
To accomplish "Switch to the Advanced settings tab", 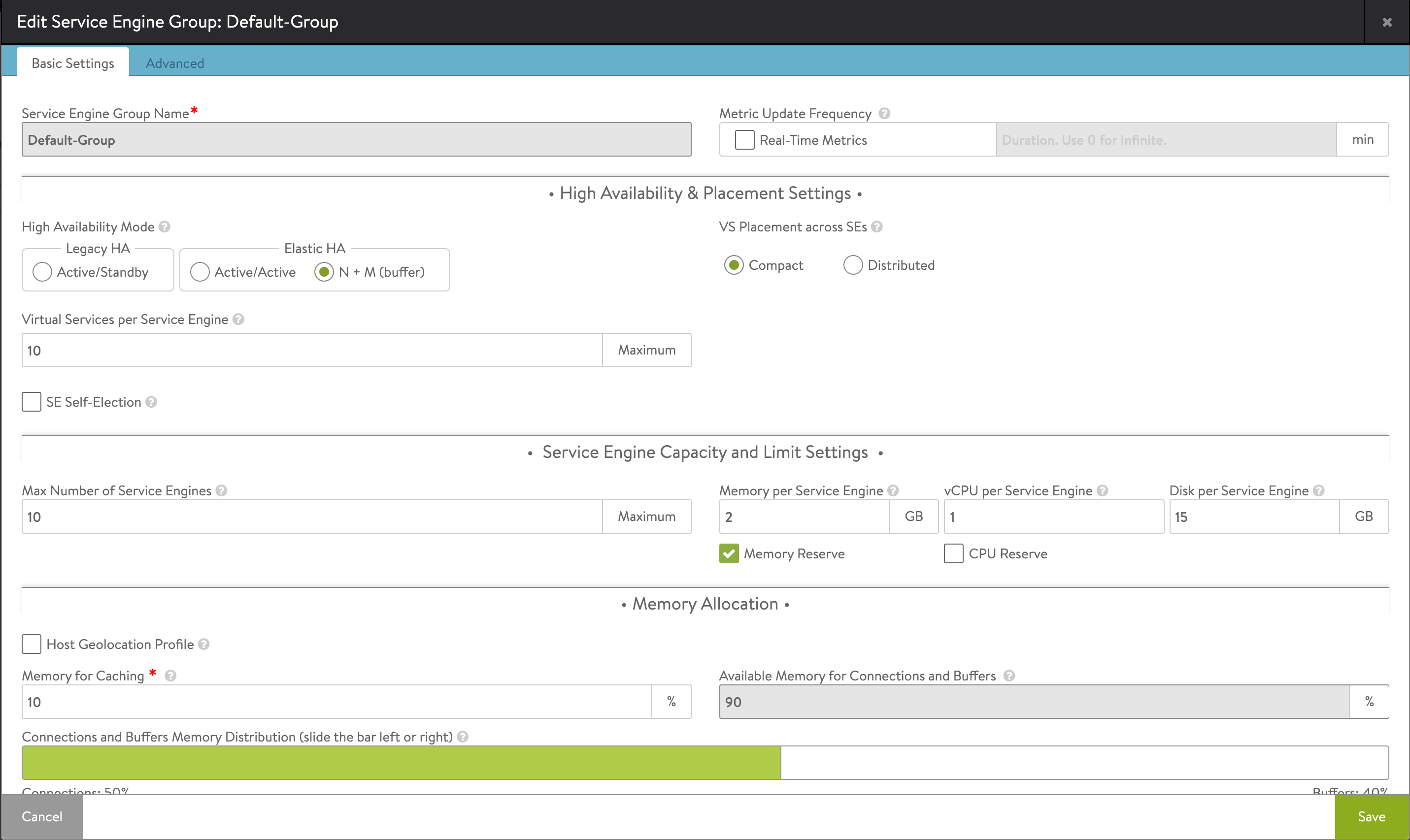I will (x=173, y=62).
